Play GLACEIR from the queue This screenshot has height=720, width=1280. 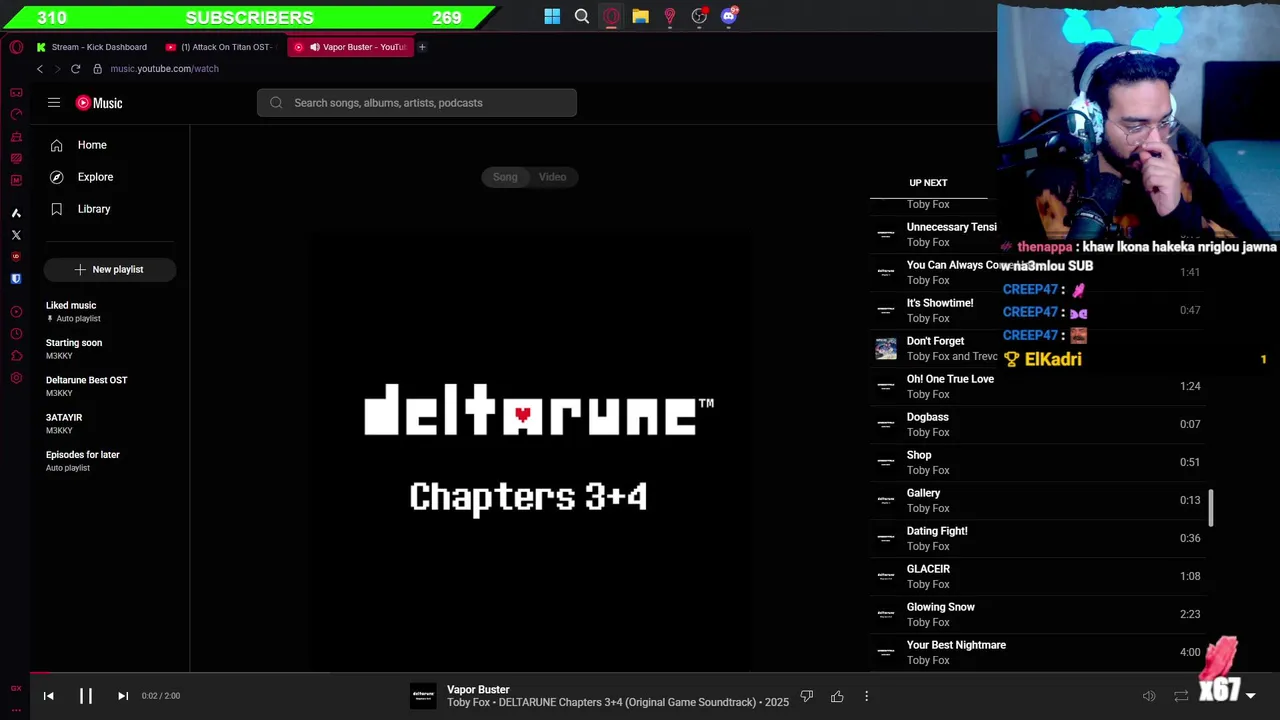[1037, 576]
